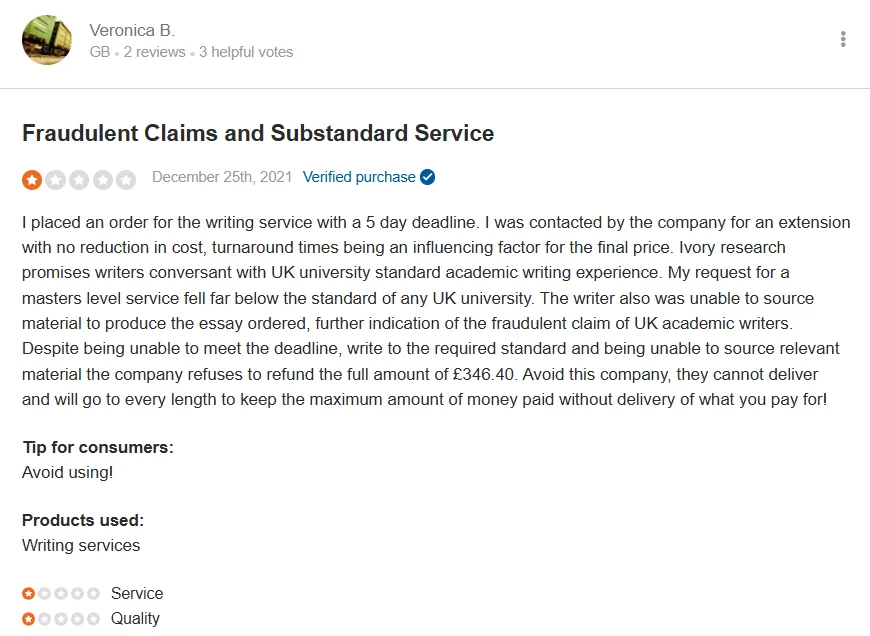
Task: Click the fourth grey star in overall rating
Action: 103,180
